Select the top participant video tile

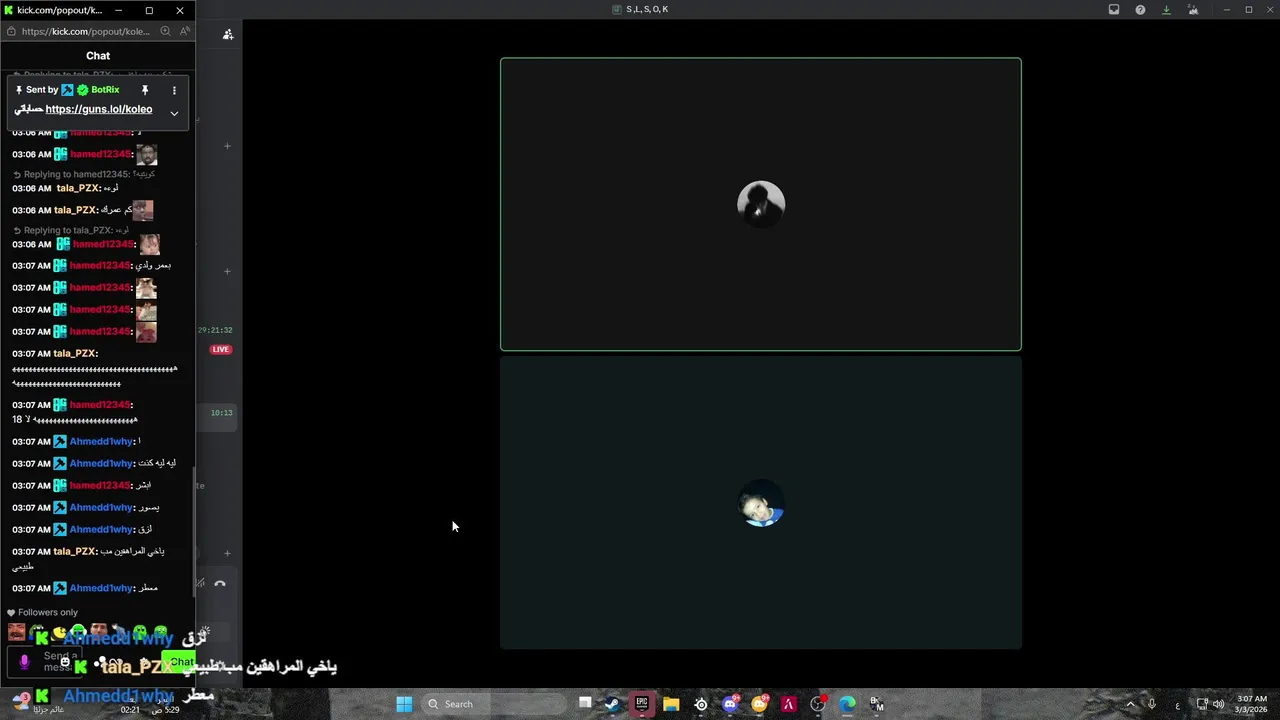point(761,204)
